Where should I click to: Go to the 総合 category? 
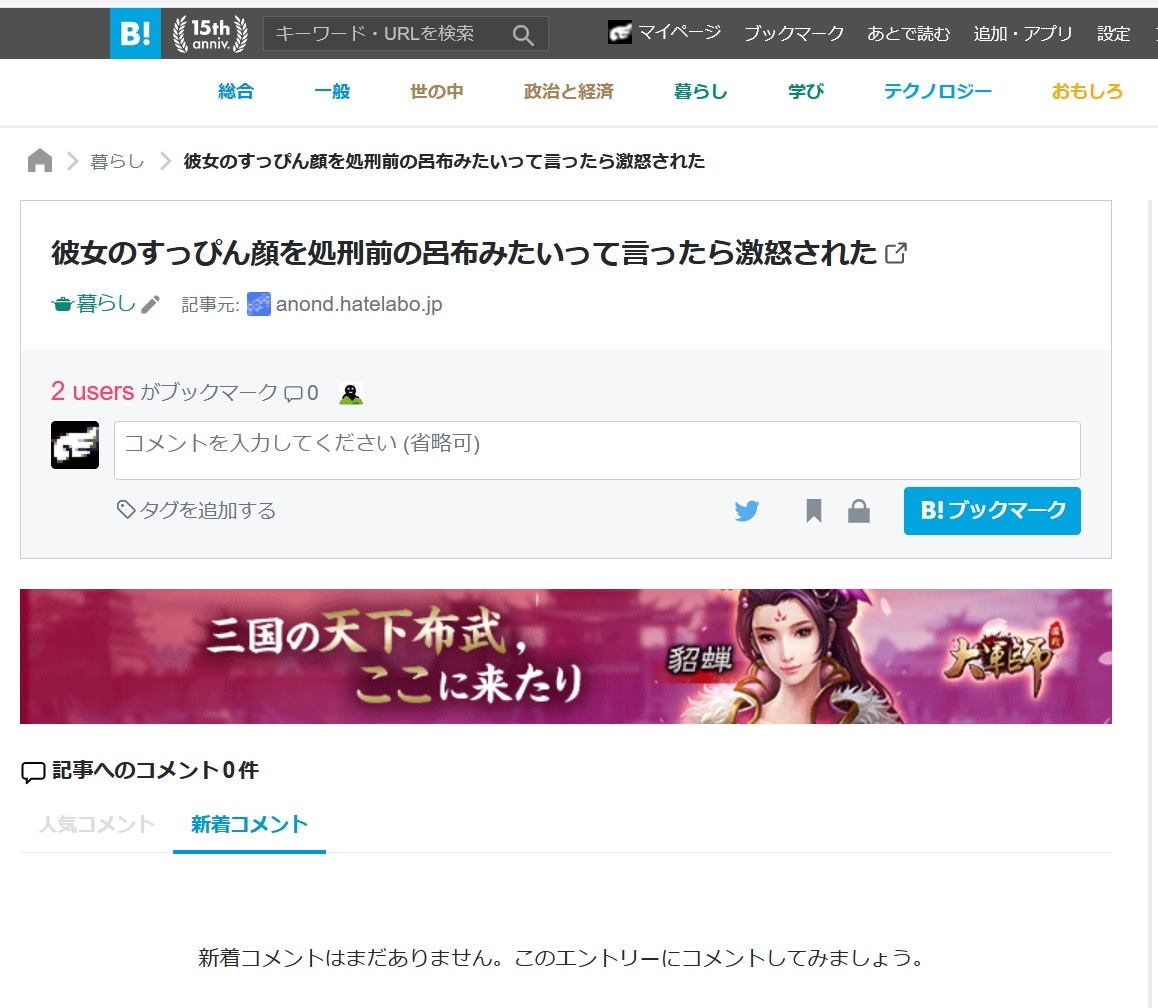[236, 91]
